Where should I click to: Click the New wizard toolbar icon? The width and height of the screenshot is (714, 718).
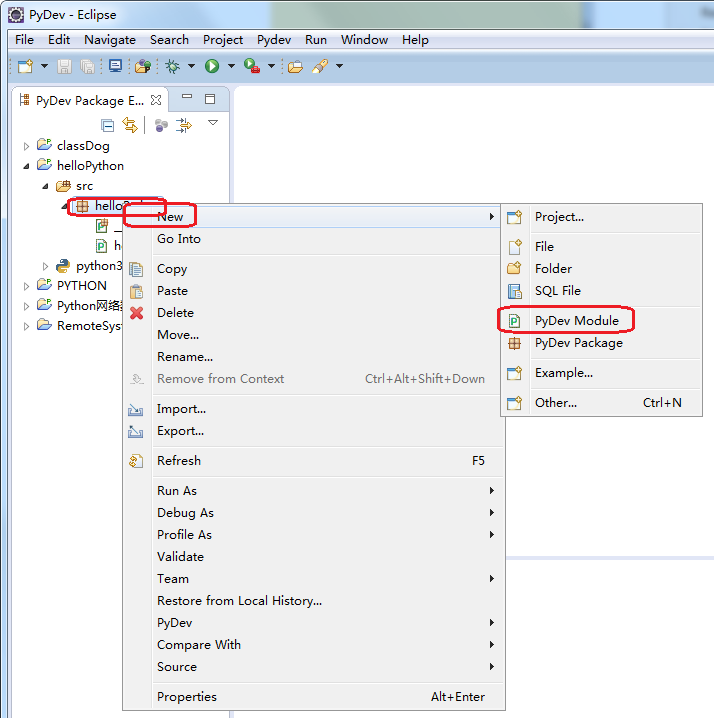pyautogui.click(x=25, y=66)
